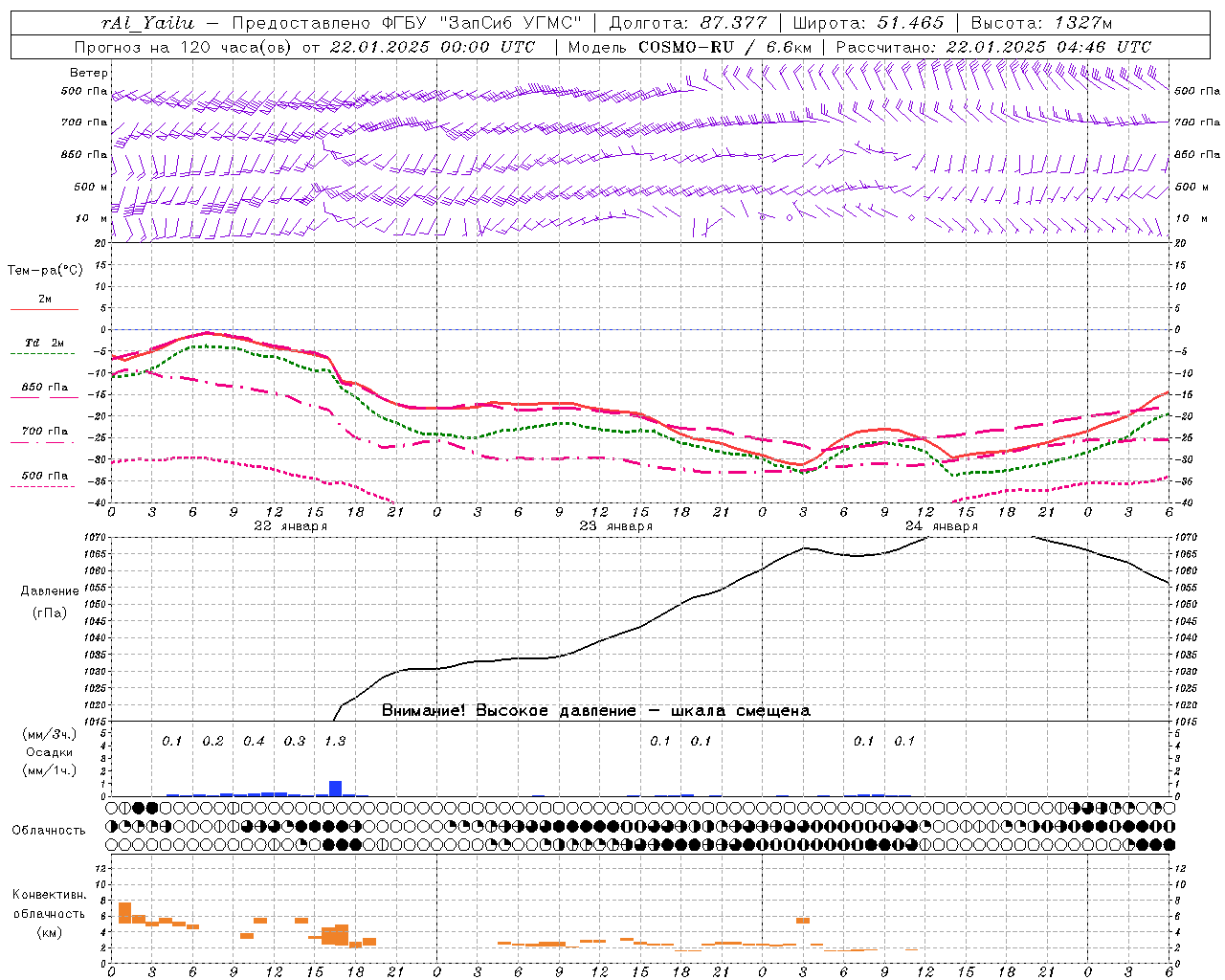This screenshot has height=980, width=1225.
Task: Click the 2м temperature legend label without Td
Action: coord(45,300)
